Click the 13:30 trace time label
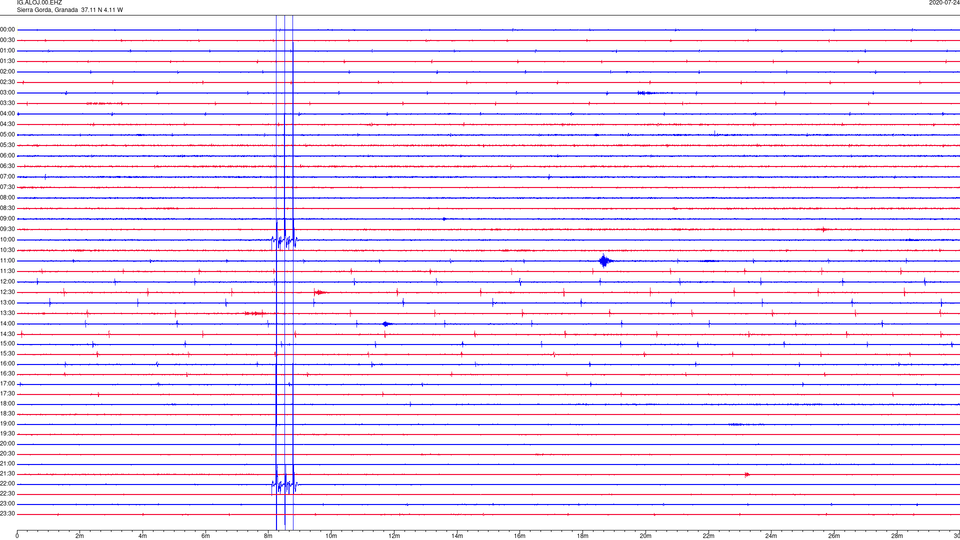Image resolution: width=960 pixels, height=540 pixels. point(8,313)
